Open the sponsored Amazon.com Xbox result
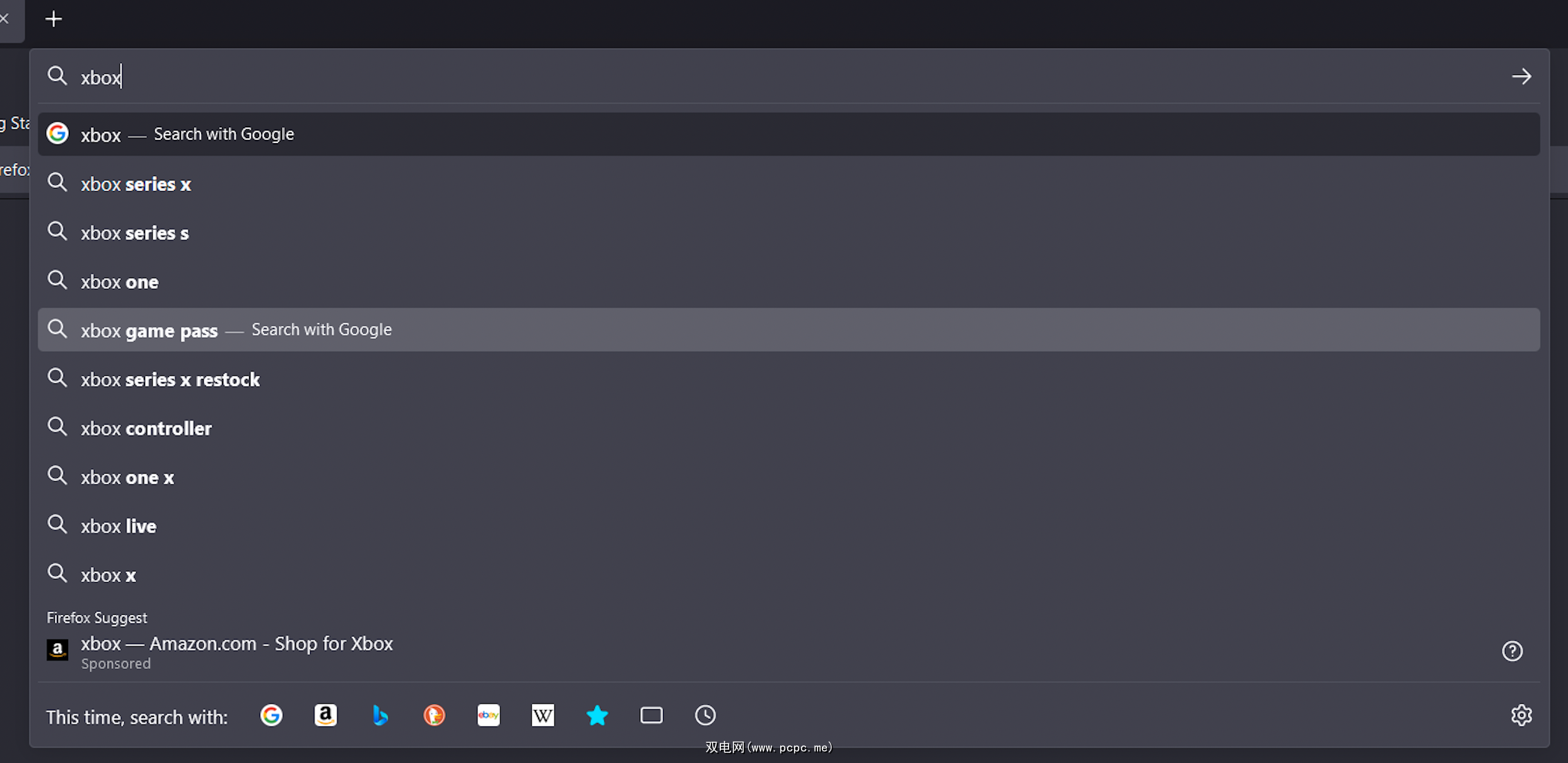 point(237,644)
